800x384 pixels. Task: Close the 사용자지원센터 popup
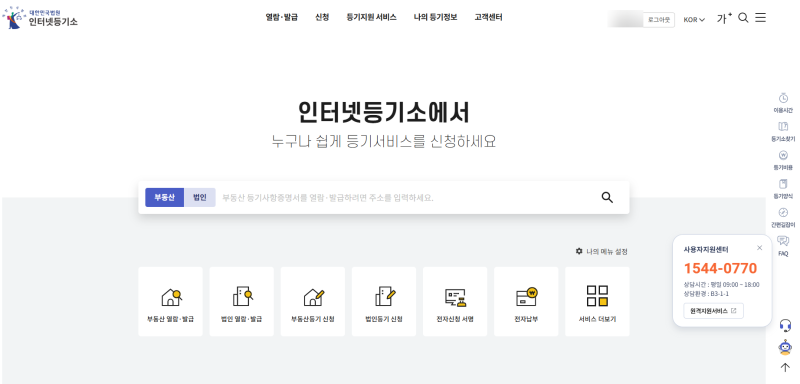click(759, 248)
